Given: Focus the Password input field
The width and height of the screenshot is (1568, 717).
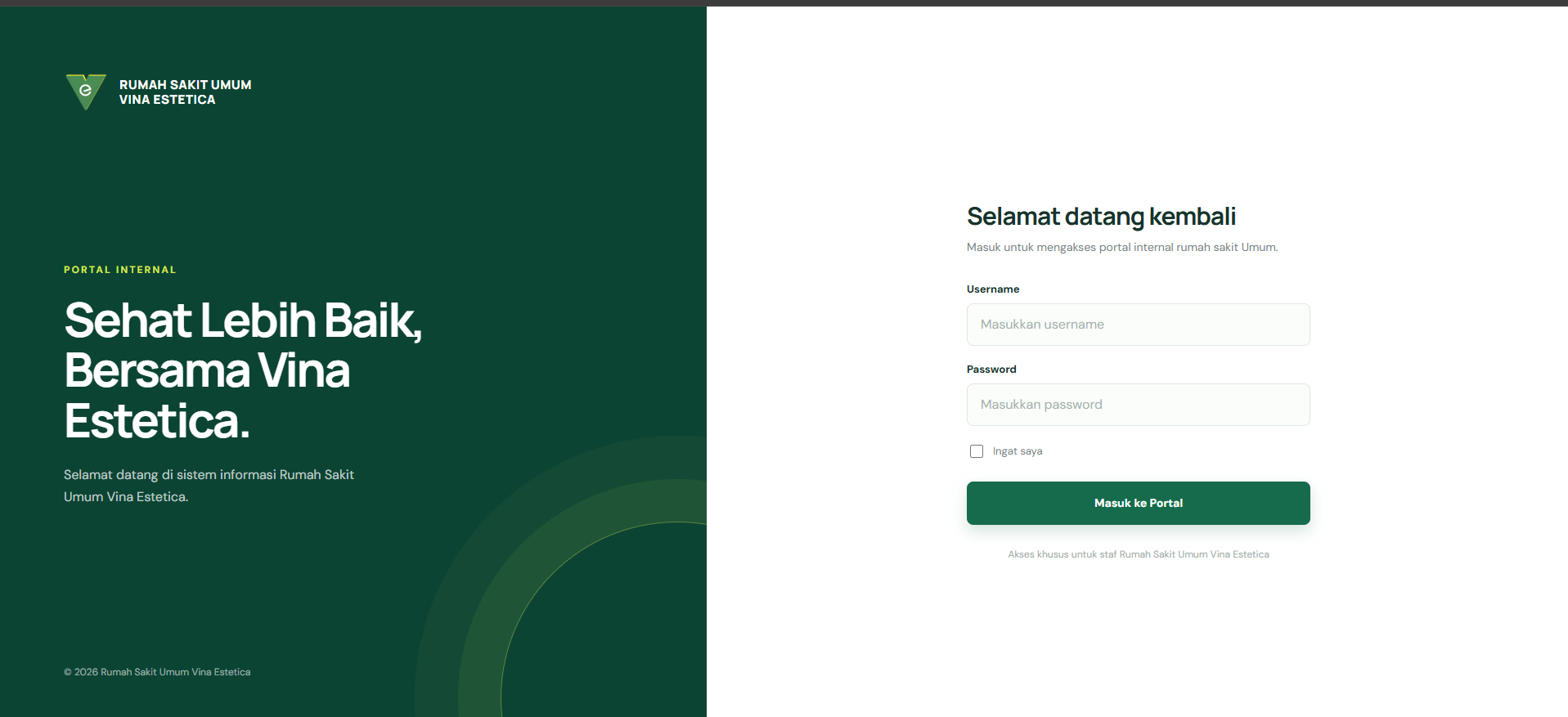Looking at the screenshot, I should [x=1138, y=405].
